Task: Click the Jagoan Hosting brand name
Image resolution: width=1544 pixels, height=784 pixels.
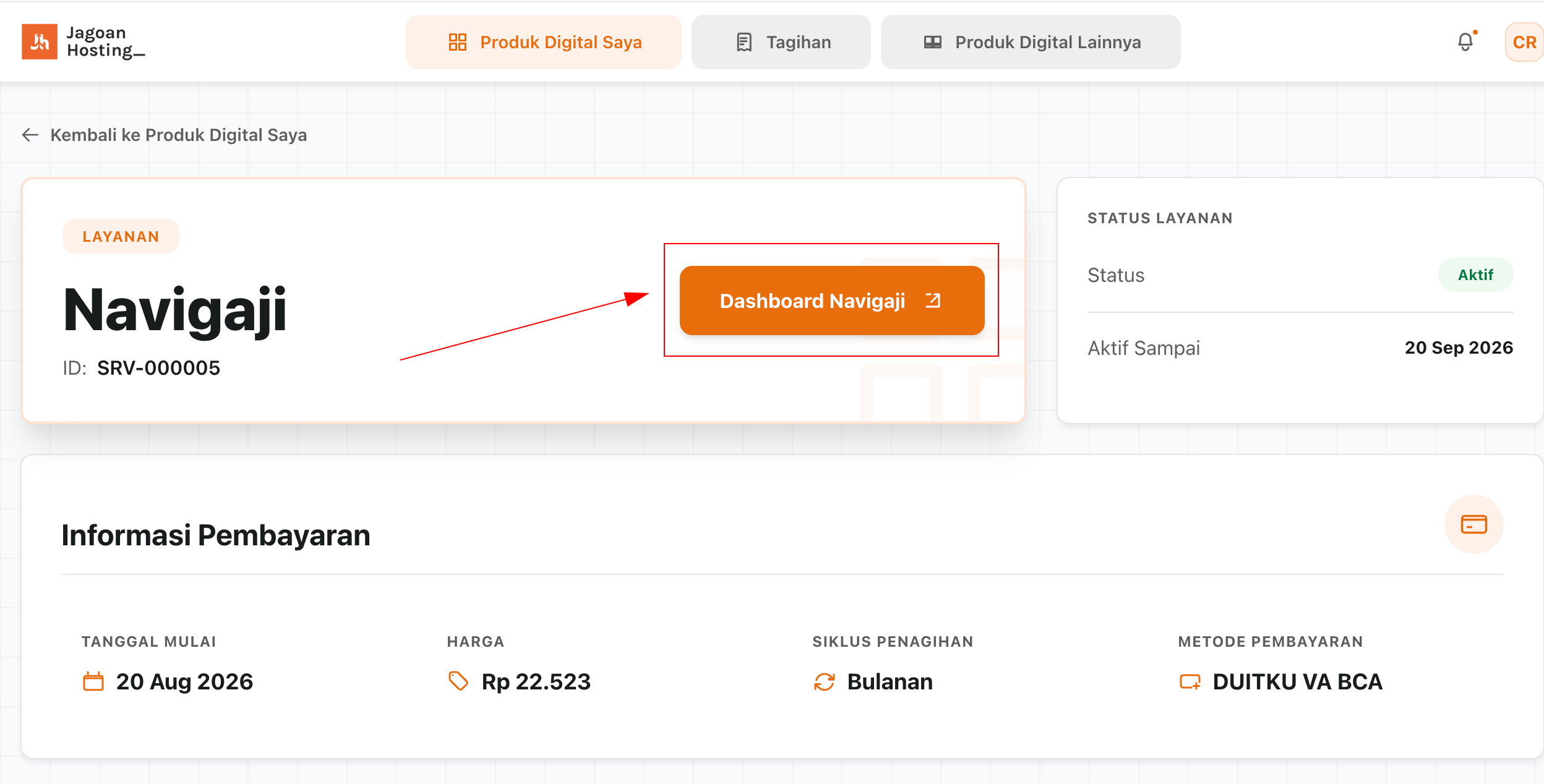Action: click(105, 41)
